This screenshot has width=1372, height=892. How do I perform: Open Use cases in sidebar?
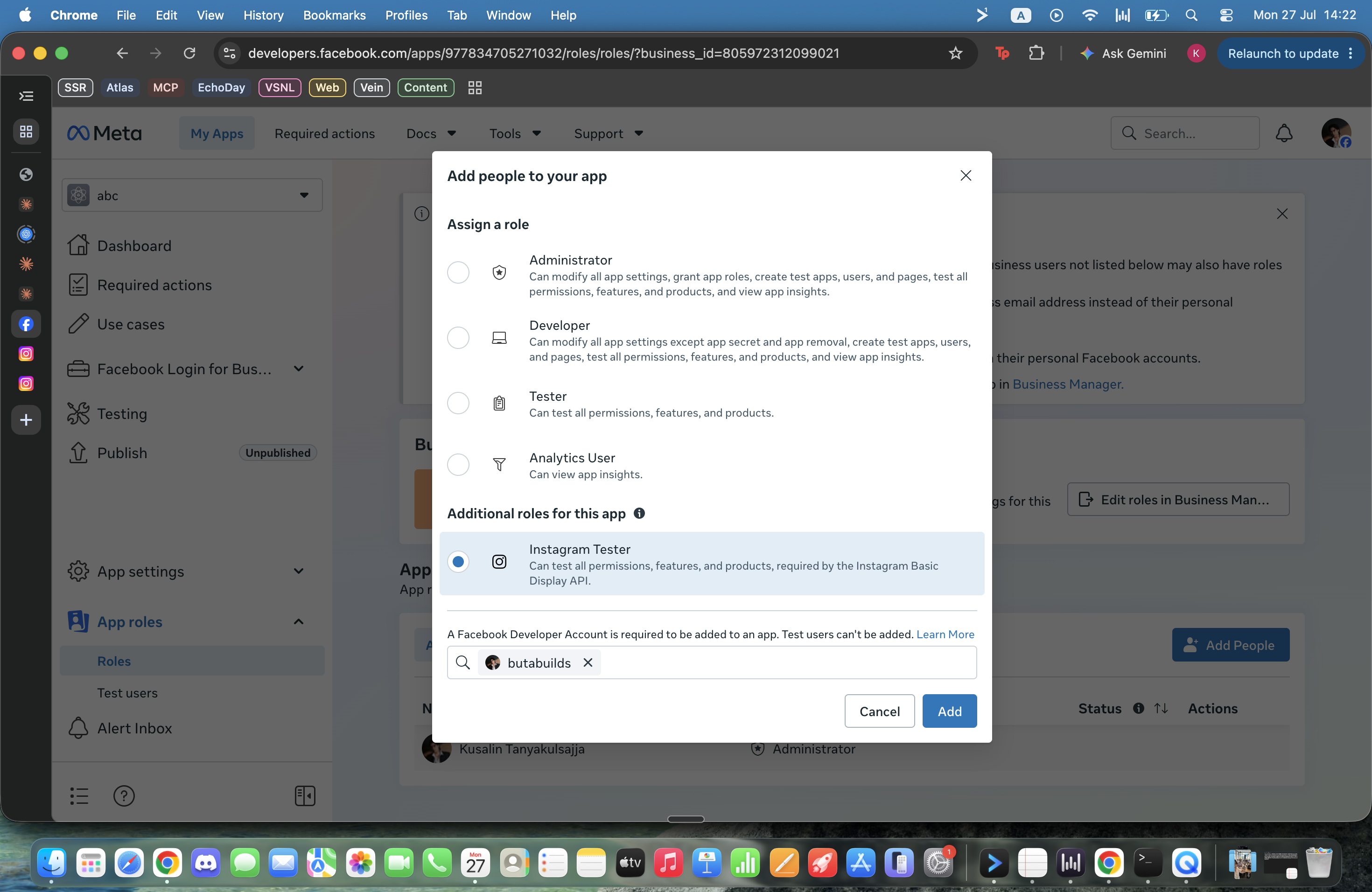pyautogui.click(x=117, y=324)
